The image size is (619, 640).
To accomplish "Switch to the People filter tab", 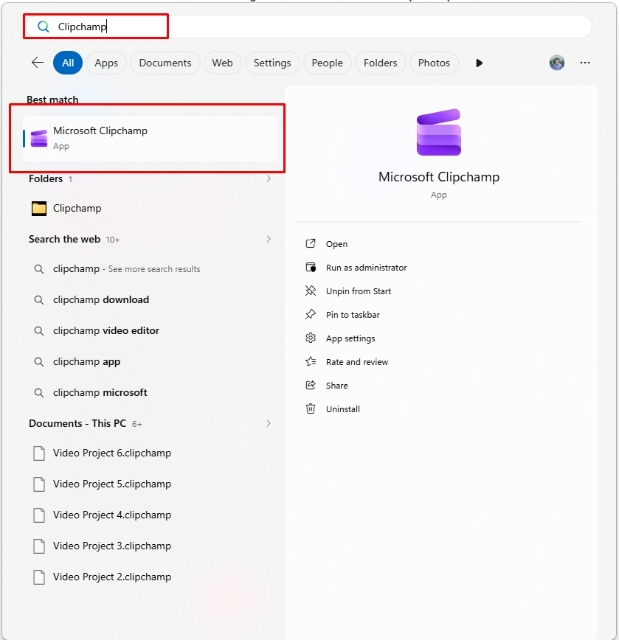I will pos(327,63).
